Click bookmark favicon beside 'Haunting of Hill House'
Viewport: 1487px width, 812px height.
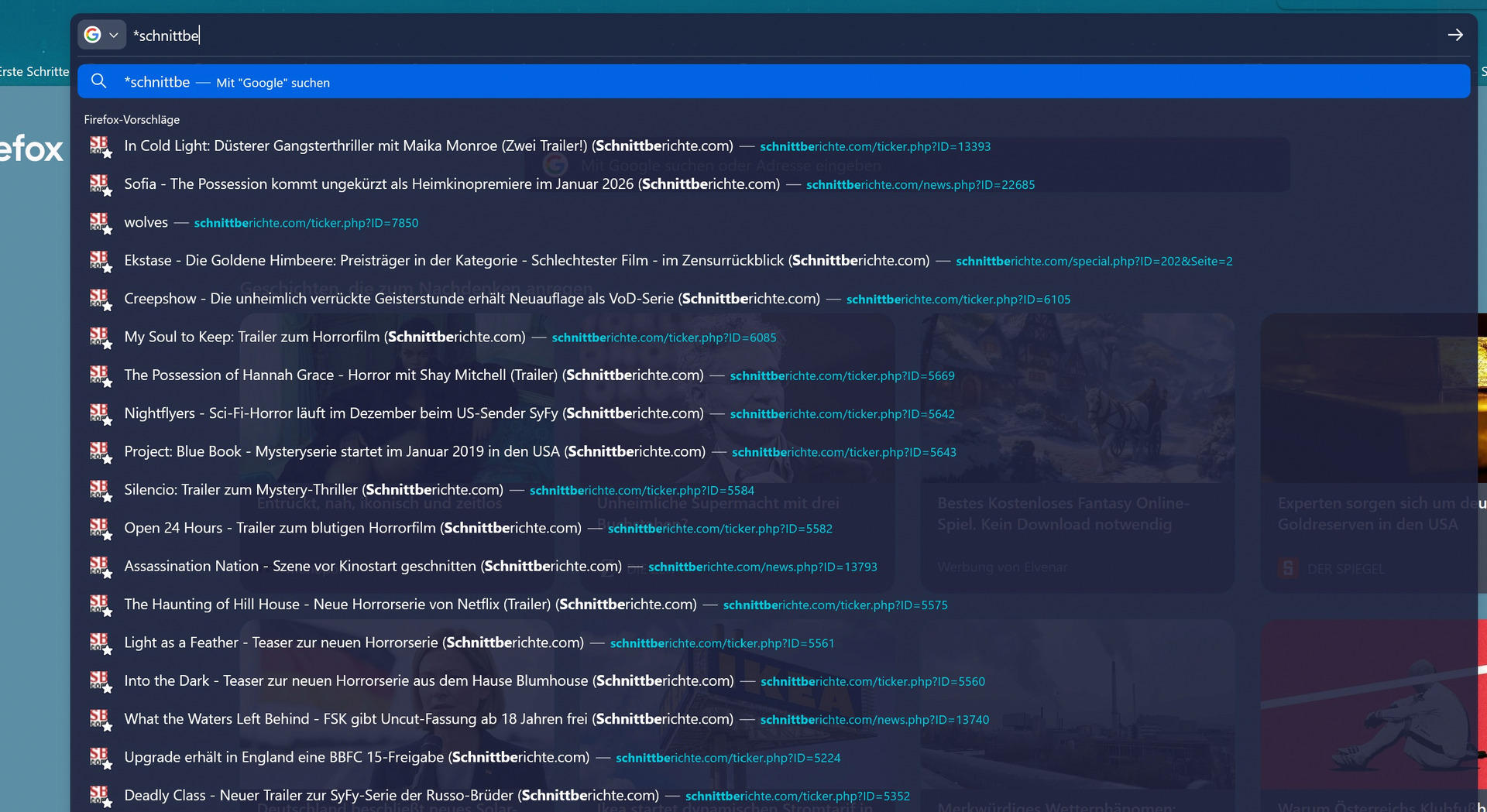click(101, 605)
